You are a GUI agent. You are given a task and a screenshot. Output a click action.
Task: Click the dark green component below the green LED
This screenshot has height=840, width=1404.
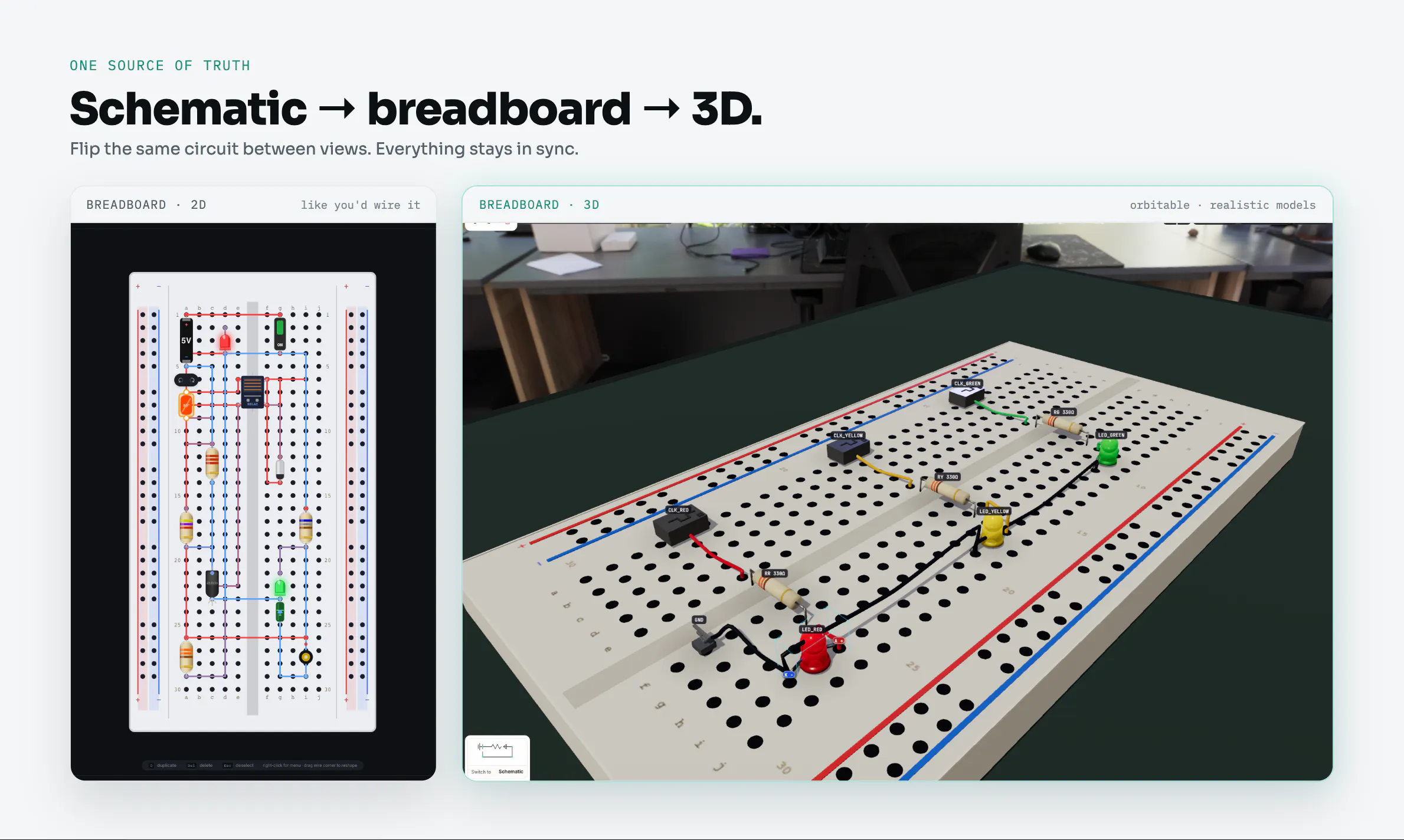(x=280, y=611)
